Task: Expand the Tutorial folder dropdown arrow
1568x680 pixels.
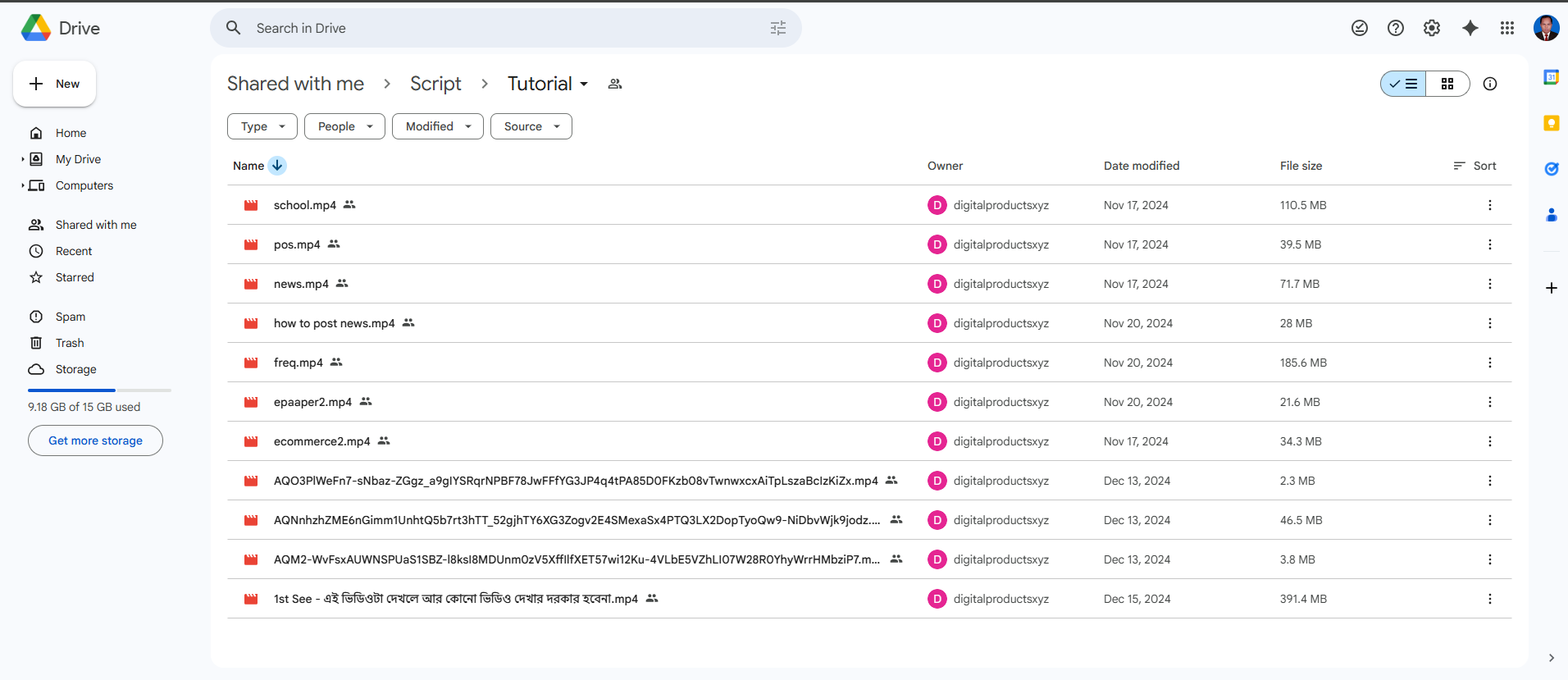Action: (584, 84)
